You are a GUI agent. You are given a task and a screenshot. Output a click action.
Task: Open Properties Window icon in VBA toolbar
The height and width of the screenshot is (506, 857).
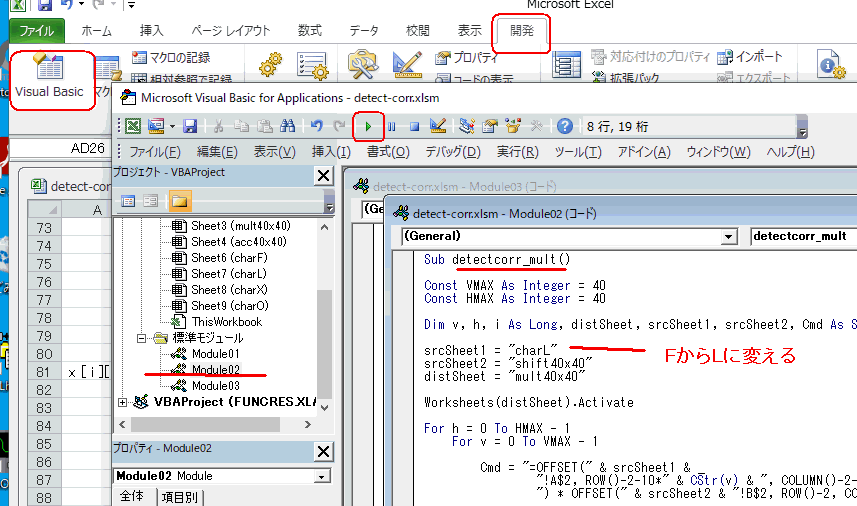tap(490, 126)
